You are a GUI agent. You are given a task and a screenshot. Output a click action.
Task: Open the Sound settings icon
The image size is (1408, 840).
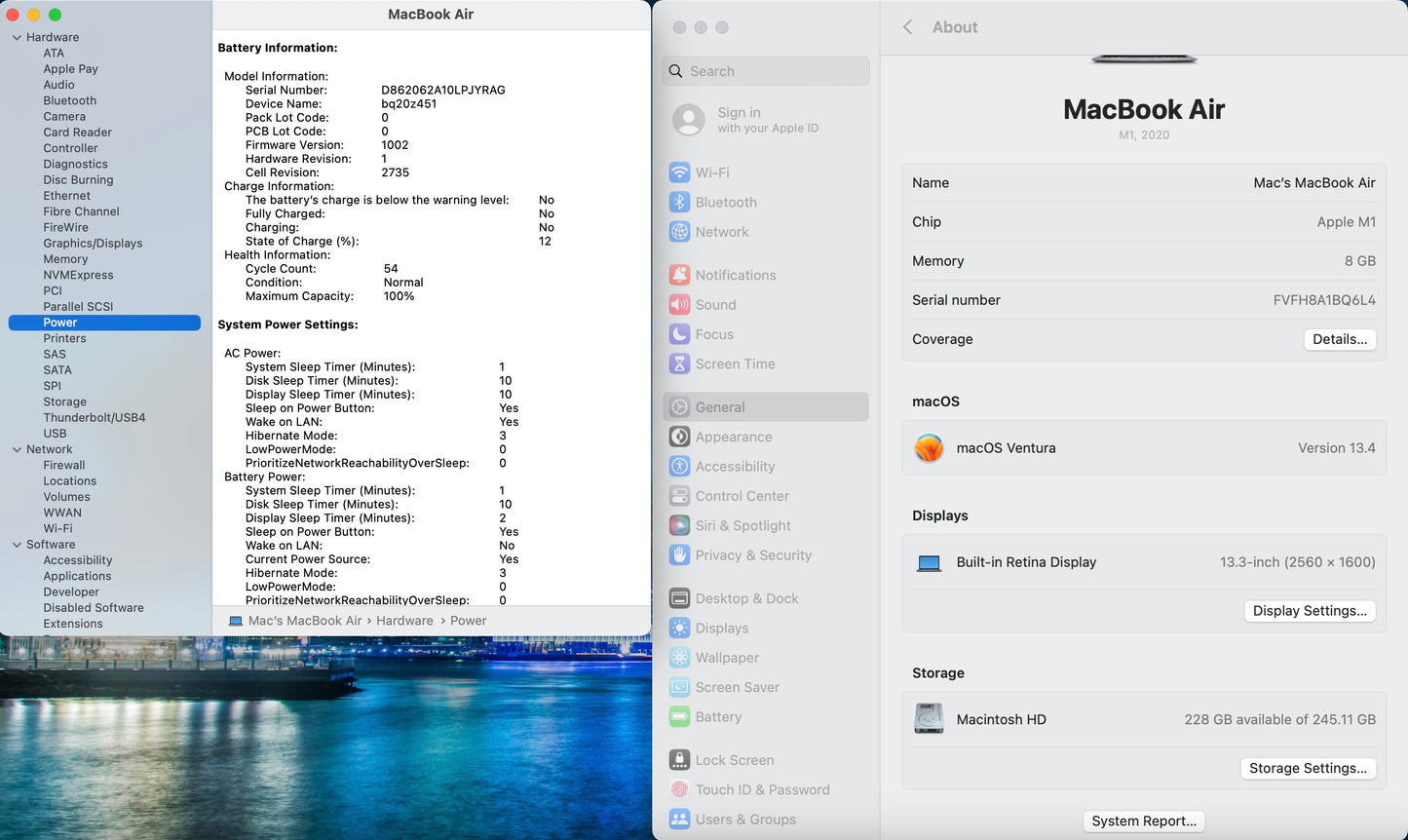(679, 305)
